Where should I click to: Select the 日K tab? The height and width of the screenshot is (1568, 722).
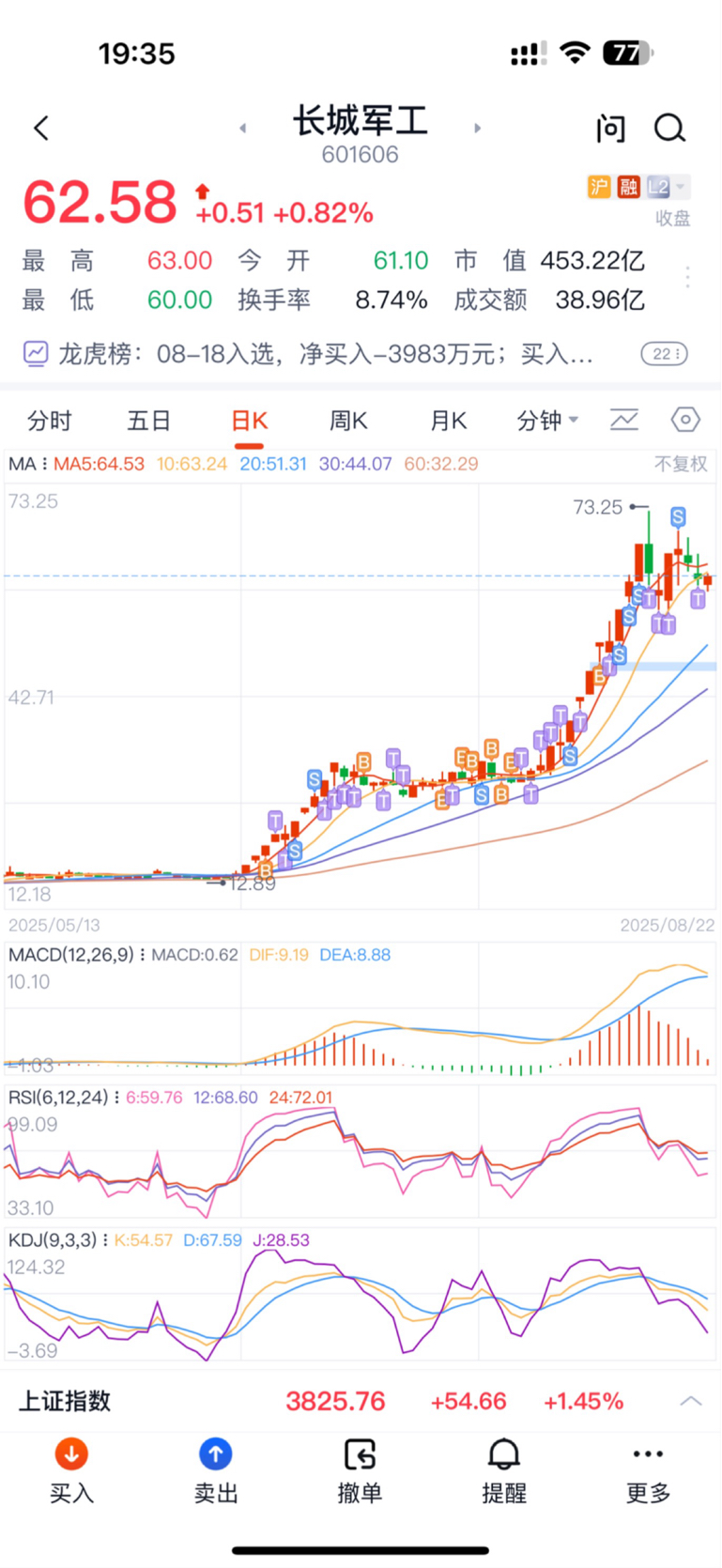click(250, 421)
